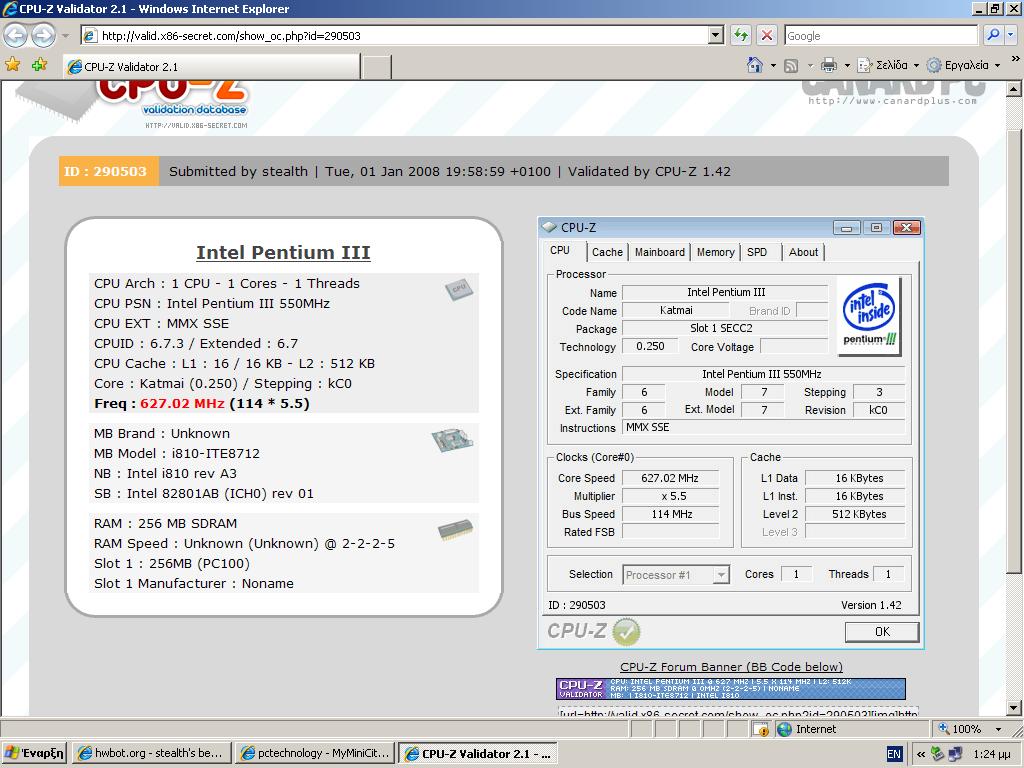Screen dimensions: 1024x768
Task: Expand the zoom level dropdown arrow
Action: tap(998, 729)
